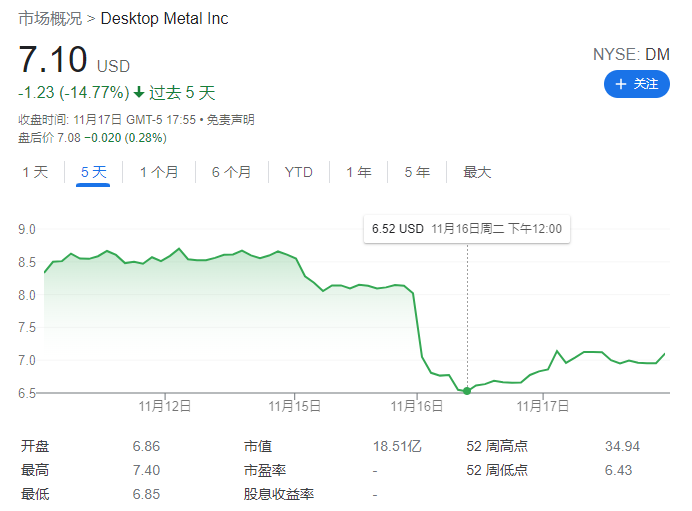Screen dimensions: 692x511
Task: Click the 市盈率 label
Action: tap(265, 470)
